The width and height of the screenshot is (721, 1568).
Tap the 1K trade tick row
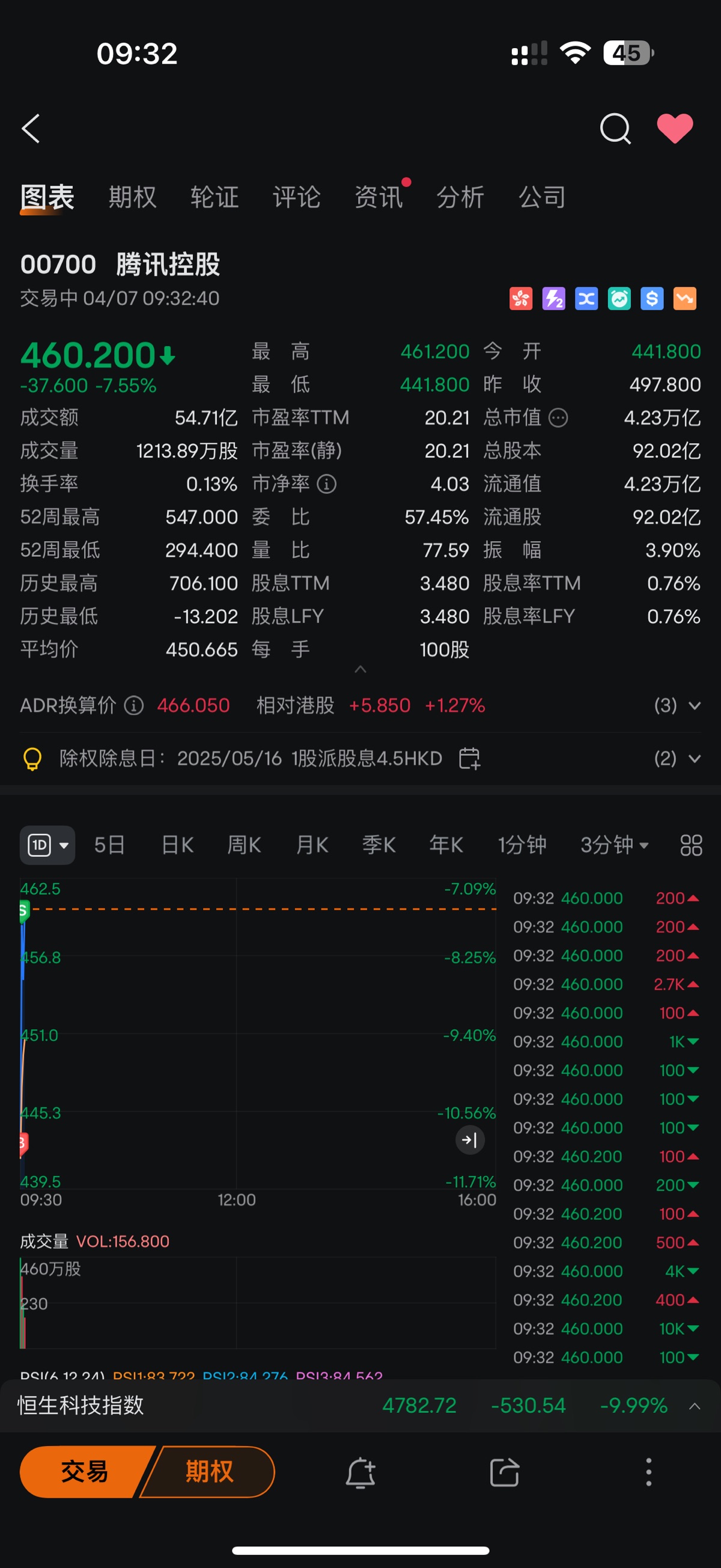click(x=606, y=1042)
